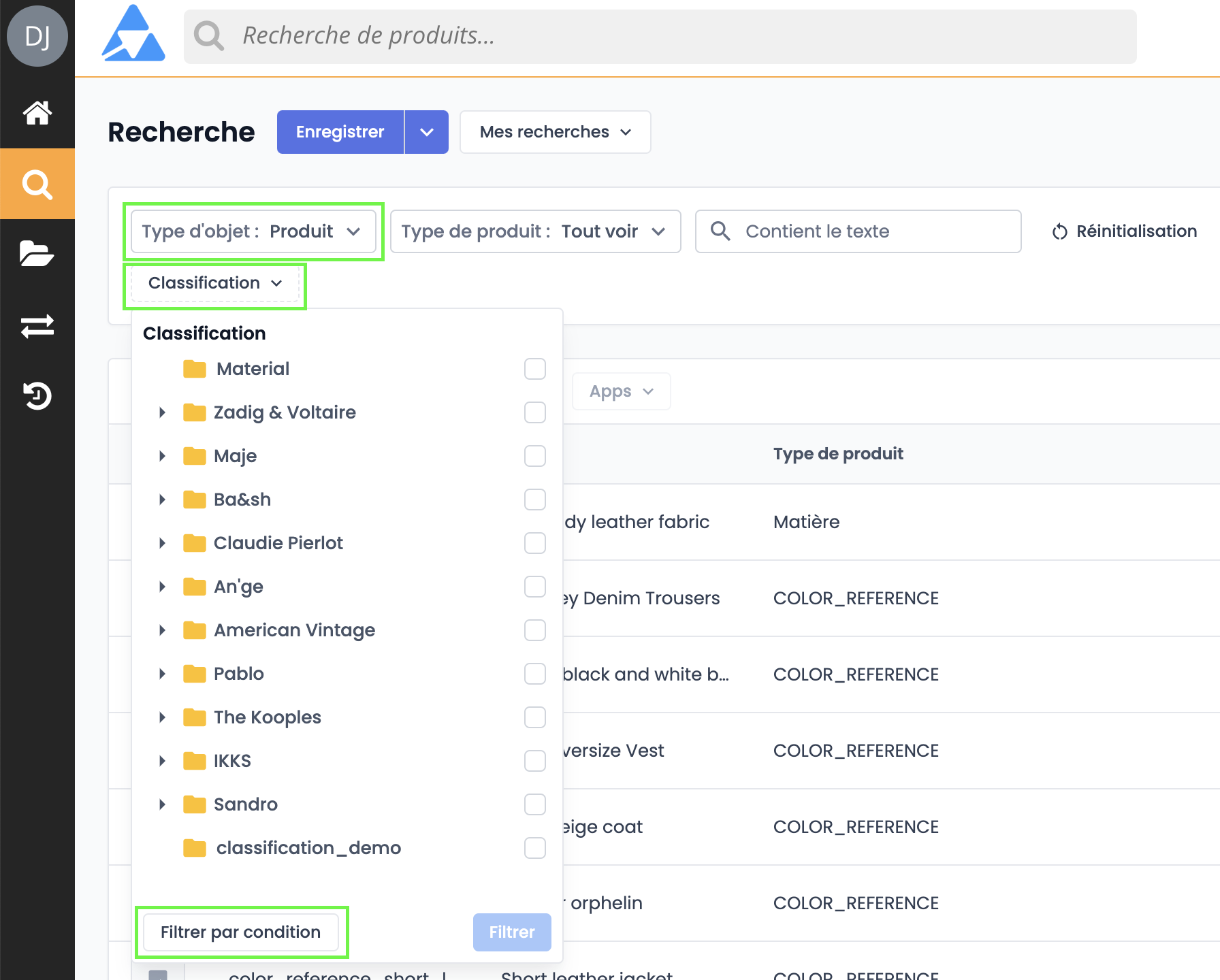This screenshot has width=1220, height=980.
Task: Tick the The Kooples checkbox
Action: click(x=535, y=717)
